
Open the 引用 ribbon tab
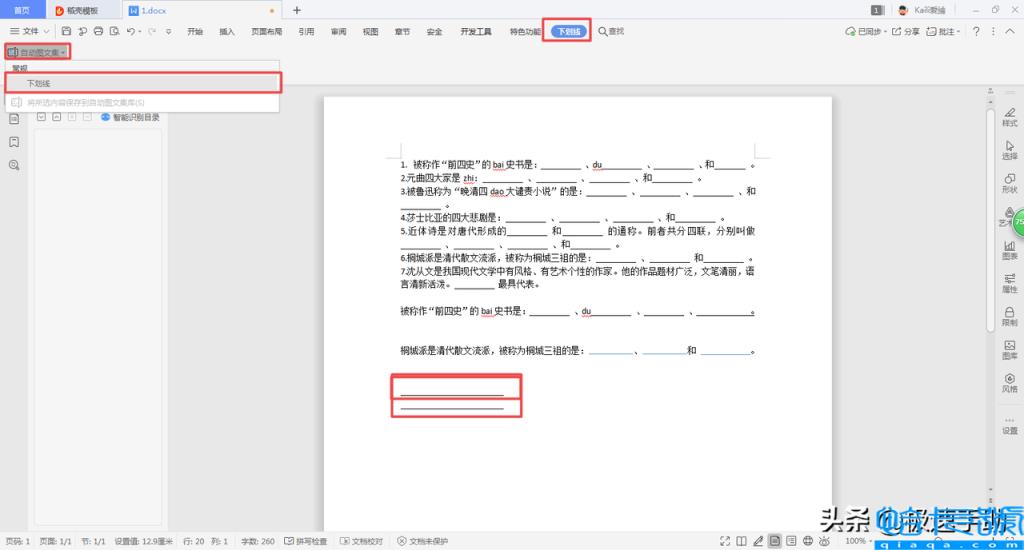[x=306, y=31]
